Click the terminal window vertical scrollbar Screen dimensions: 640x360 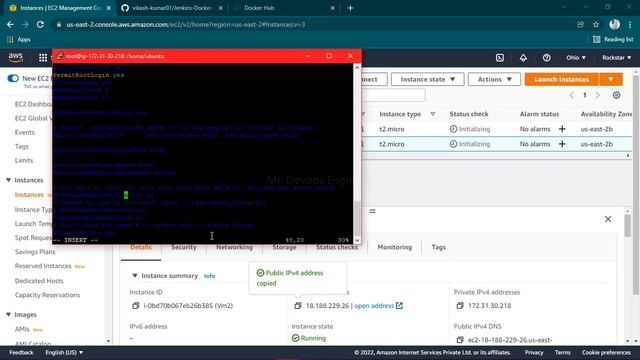pos(357,153)
